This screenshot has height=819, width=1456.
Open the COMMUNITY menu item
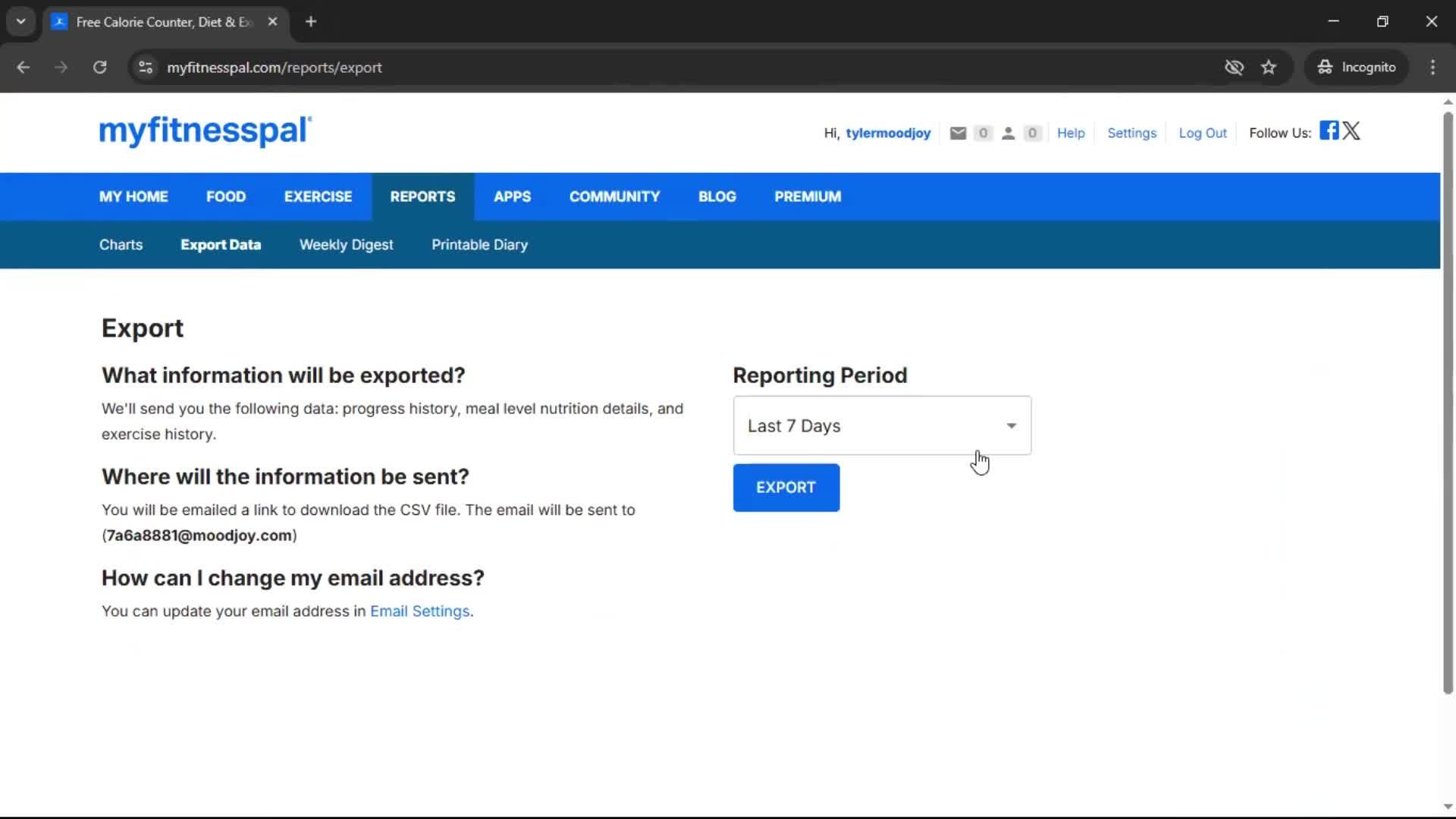614,196
